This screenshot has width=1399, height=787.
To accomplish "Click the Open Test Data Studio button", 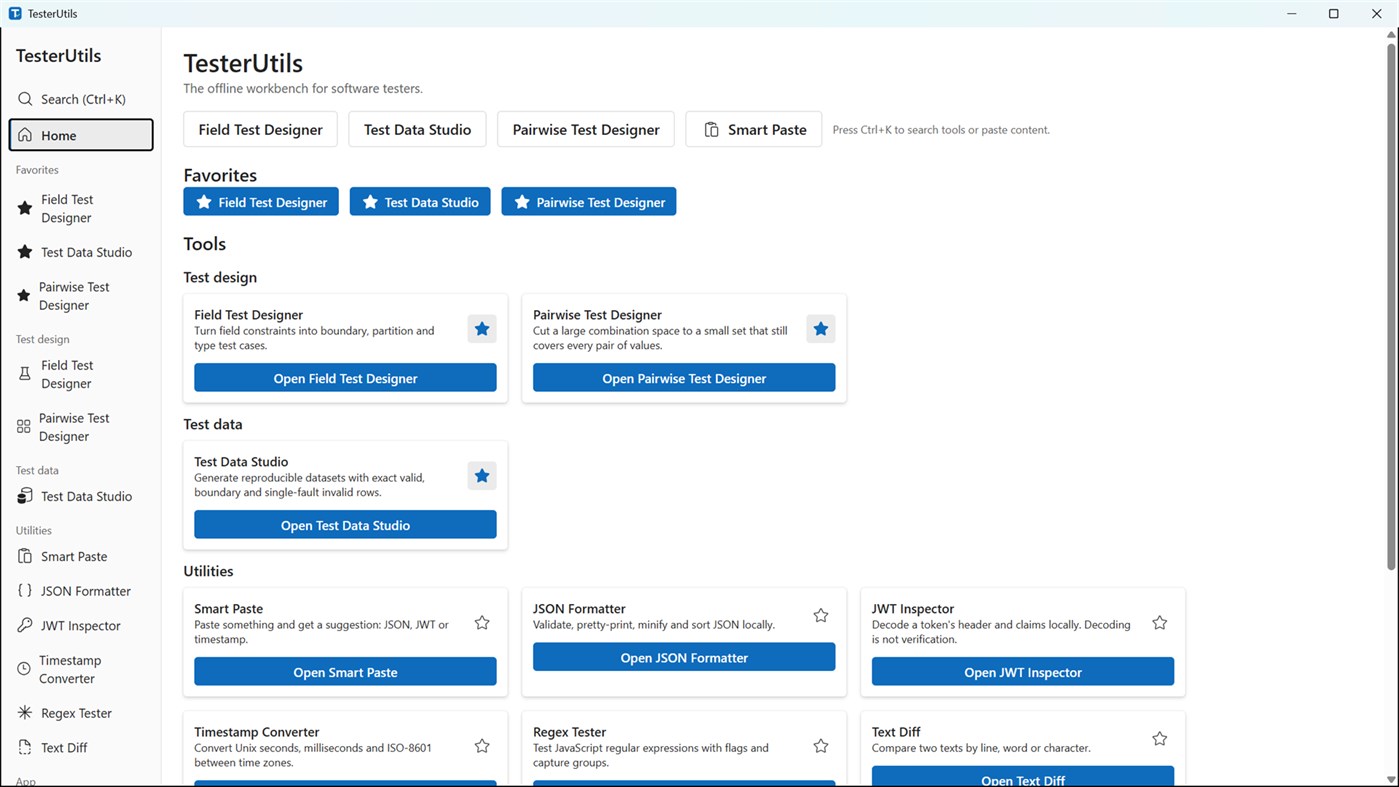I will tap(345, 525).
